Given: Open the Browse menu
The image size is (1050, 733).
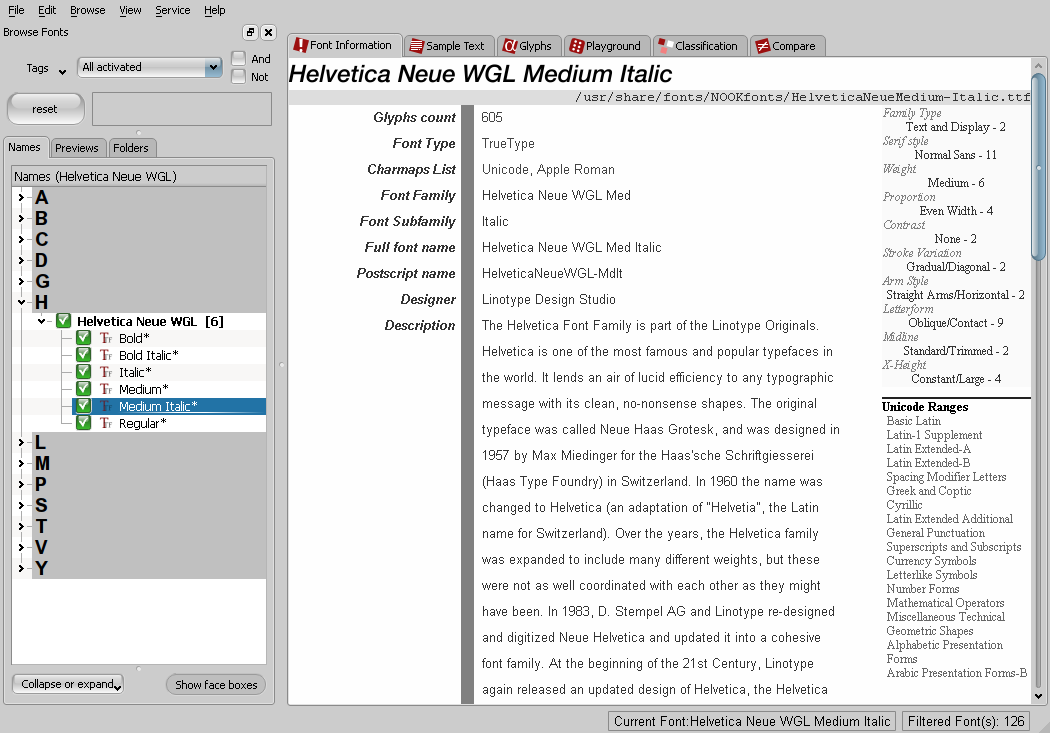Looking at the screenshot, I should 88,10.
